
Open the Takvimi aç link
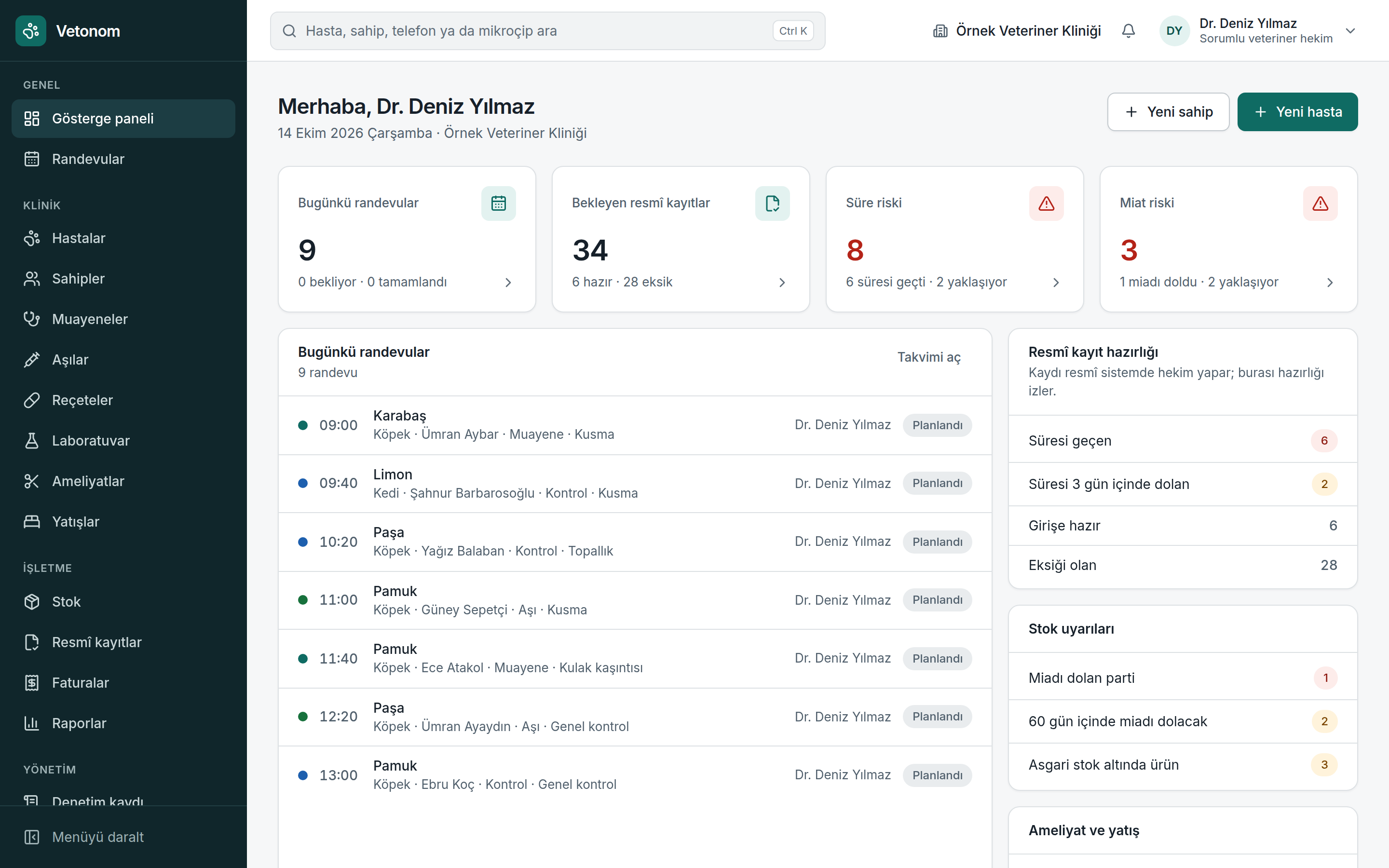point(929,357)
